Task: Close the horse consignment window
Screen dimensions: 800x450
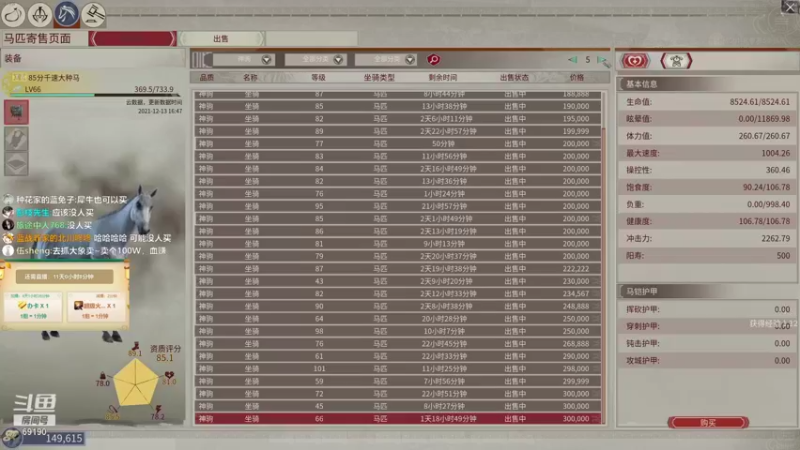Action: tap(790, 7)
